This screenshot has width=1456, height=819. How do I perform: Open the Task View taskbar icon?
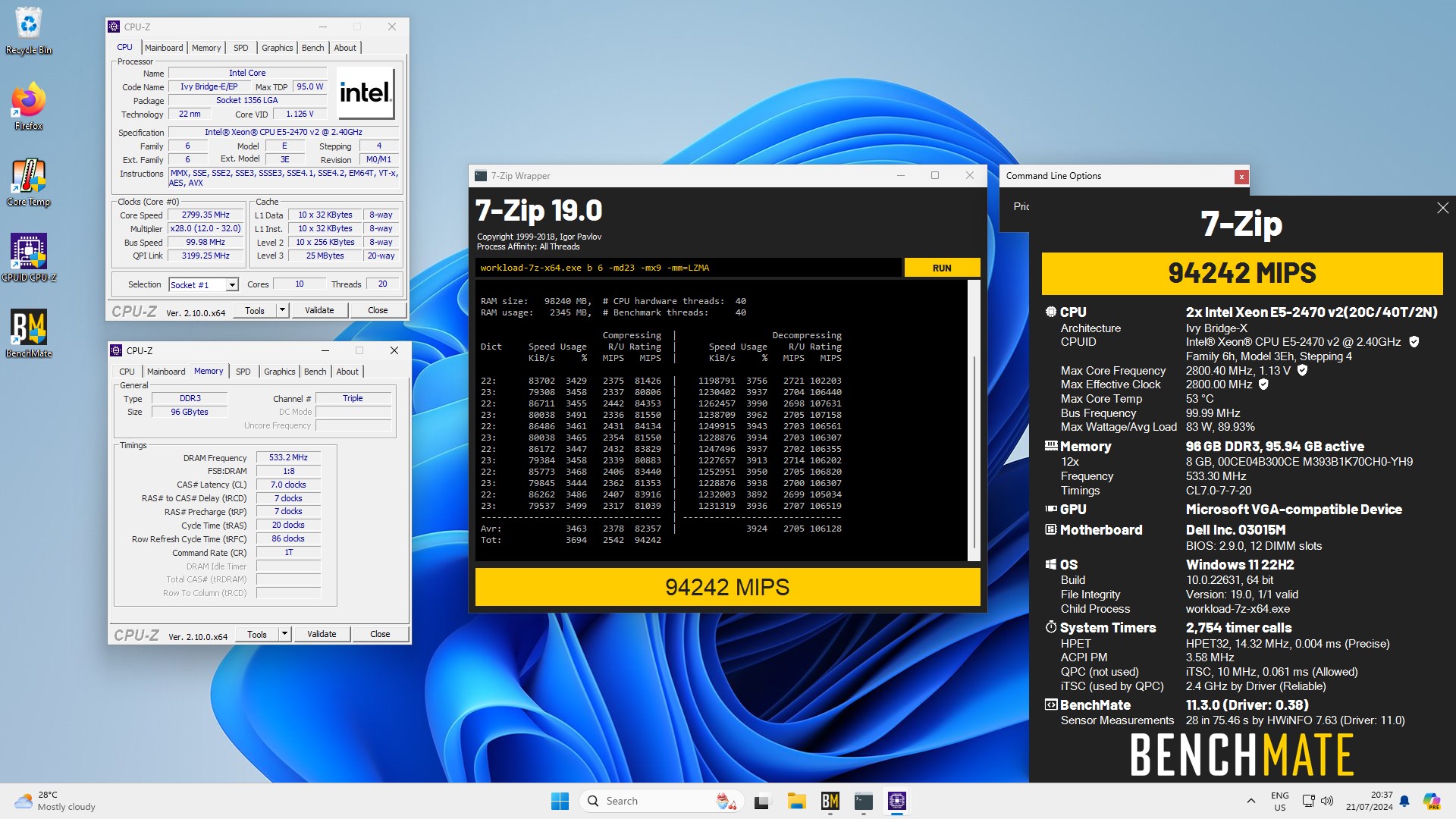[762, 801]
